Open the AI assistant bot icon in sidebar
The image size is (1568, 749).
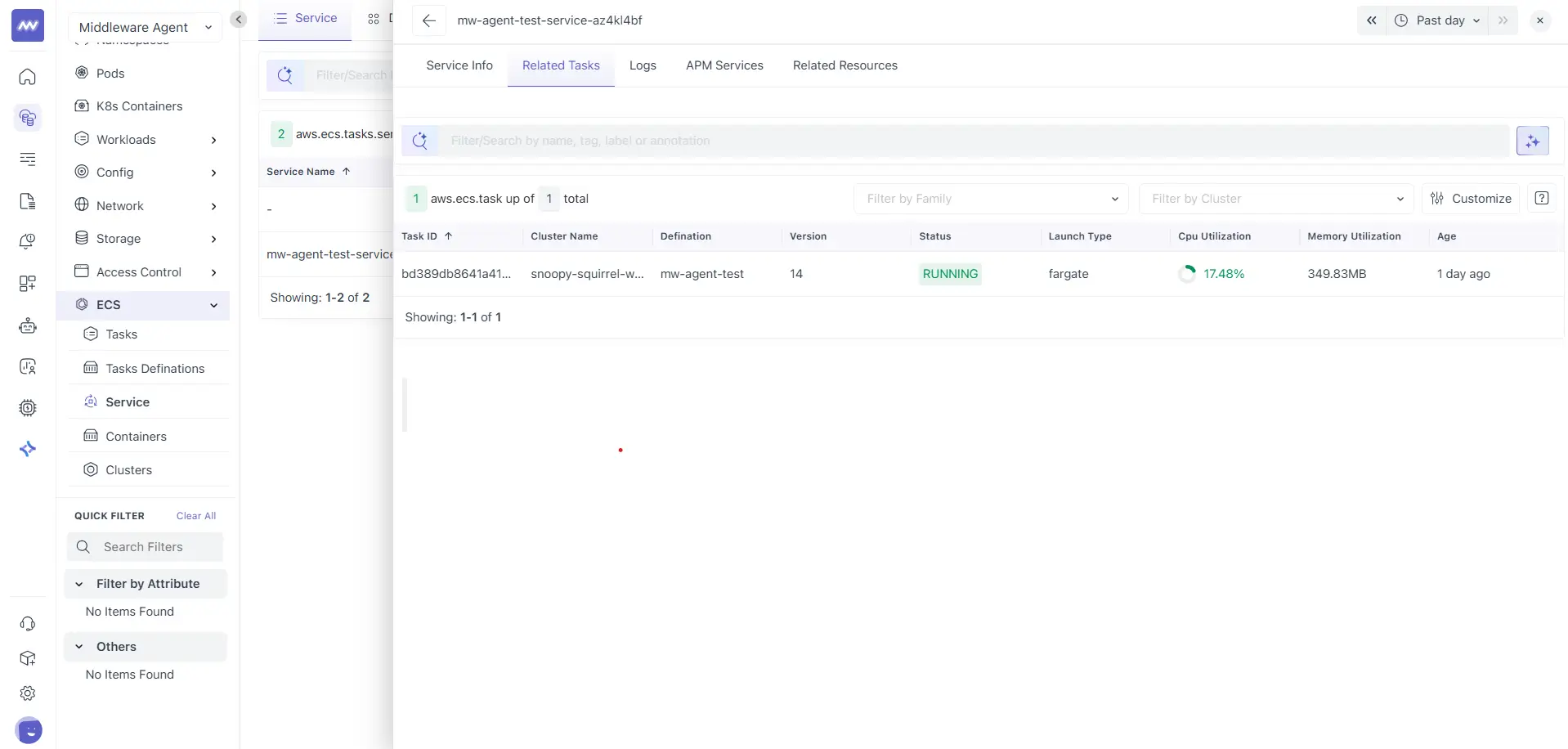[27, 325]
